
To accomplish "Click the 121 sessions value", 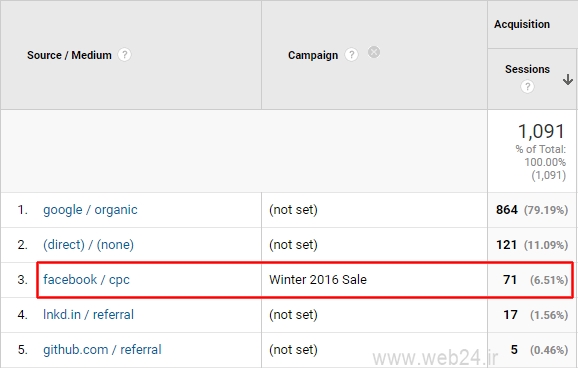I will click(506, 245).
